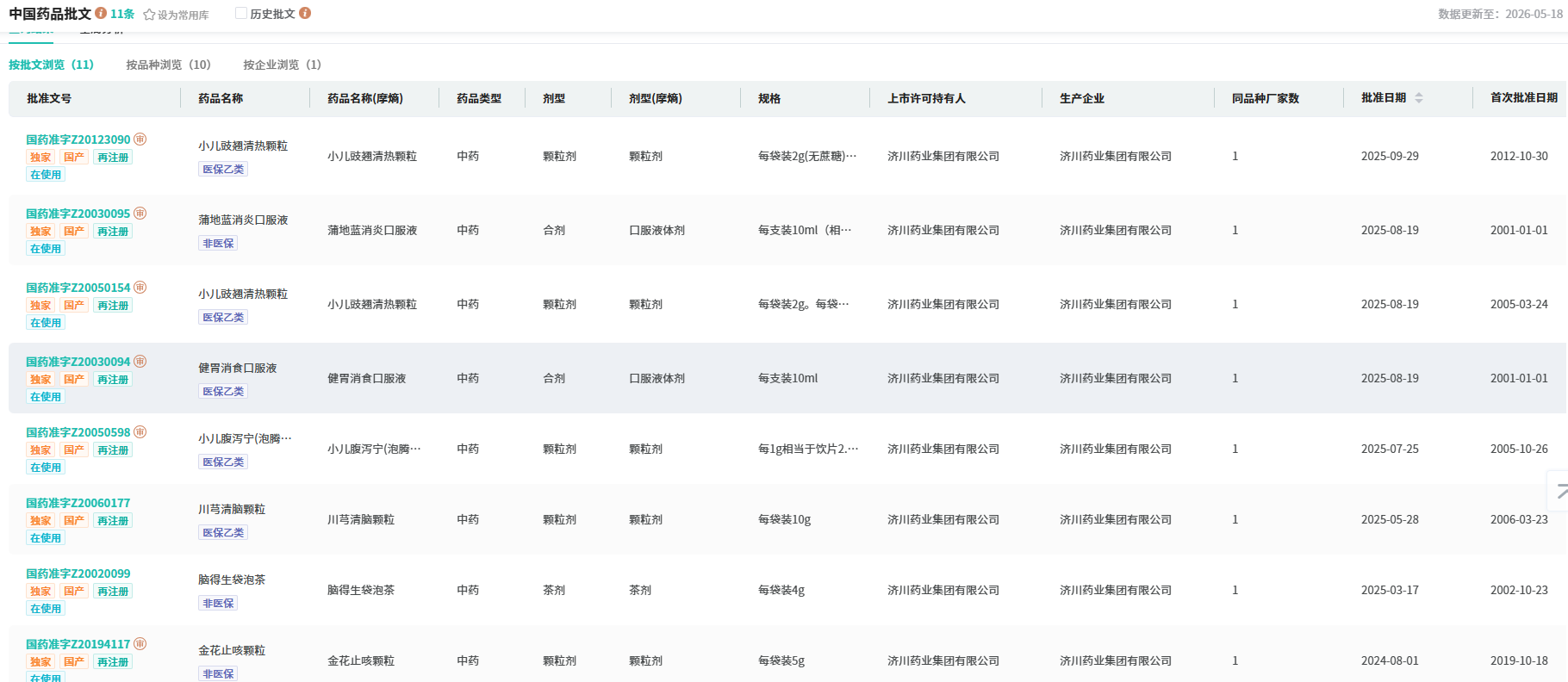1568x682 pixels.
Task: Click the specification 每袋装10g
Action: click(784, 519)
